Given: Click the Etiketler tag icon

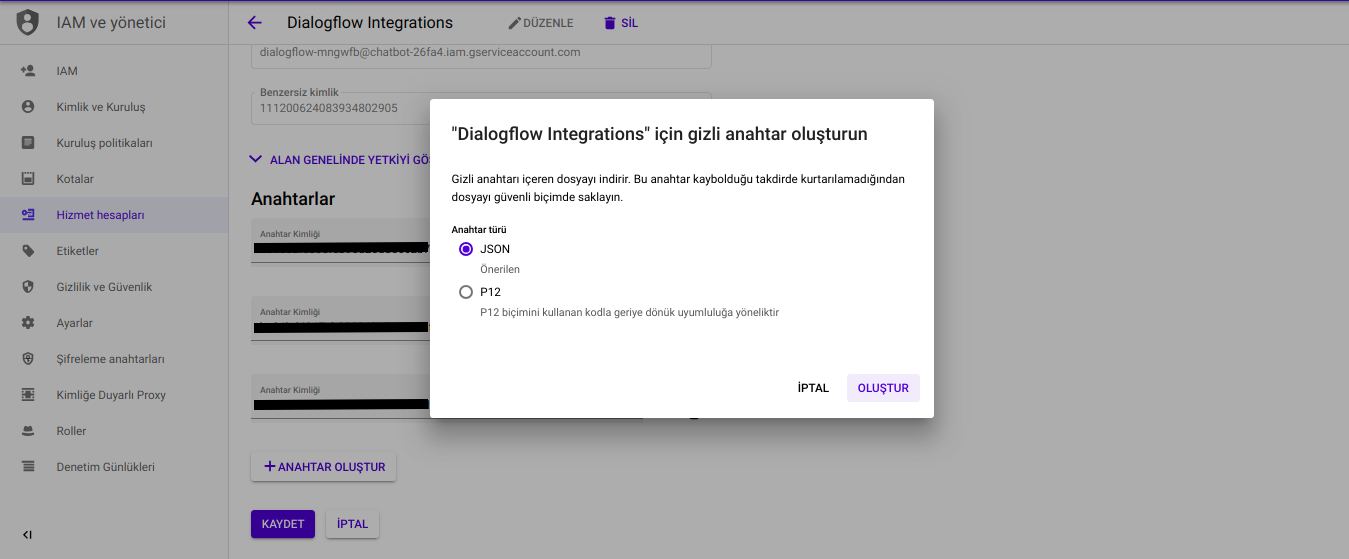Looking at the screenshot, I should tap(28, 251).
